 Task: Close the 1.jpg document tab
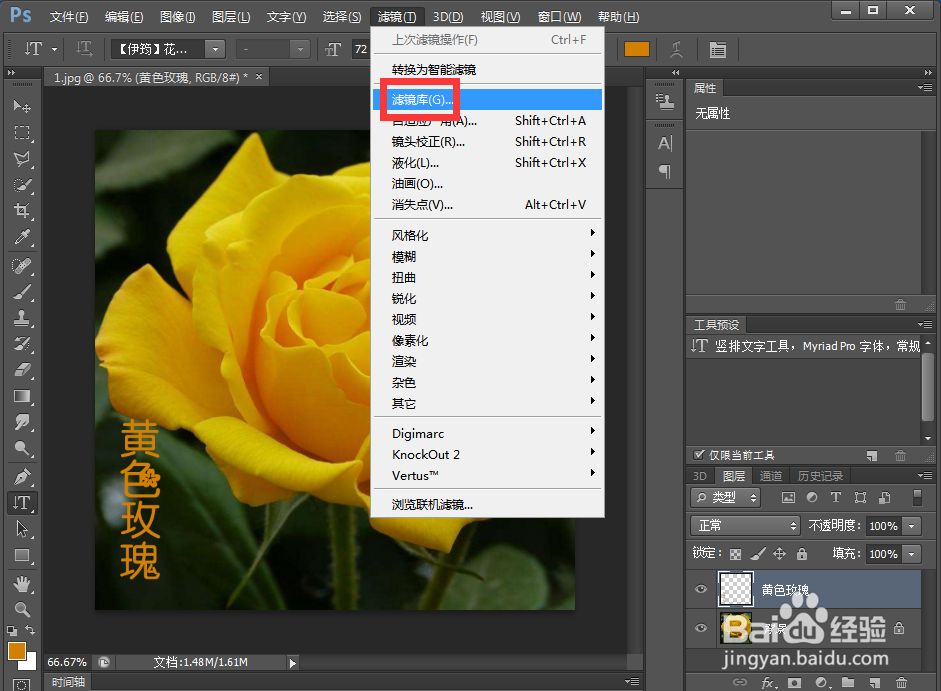click(x=259, y=77)
